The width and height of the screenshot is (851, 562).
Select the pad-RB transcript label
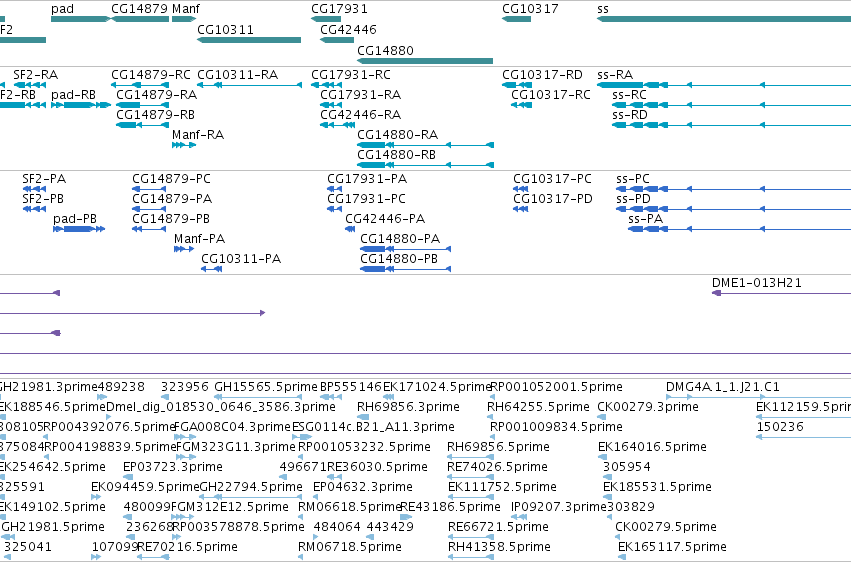pyautogui.click(x=73, y=95)
